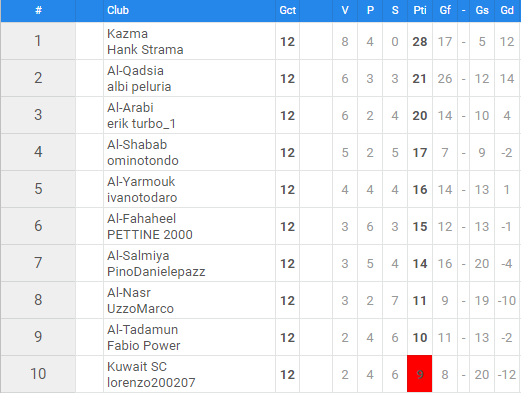Screen dimensions: 521x393
Task: Open the Al-Yarmouk club link
Action: point(141,182)
